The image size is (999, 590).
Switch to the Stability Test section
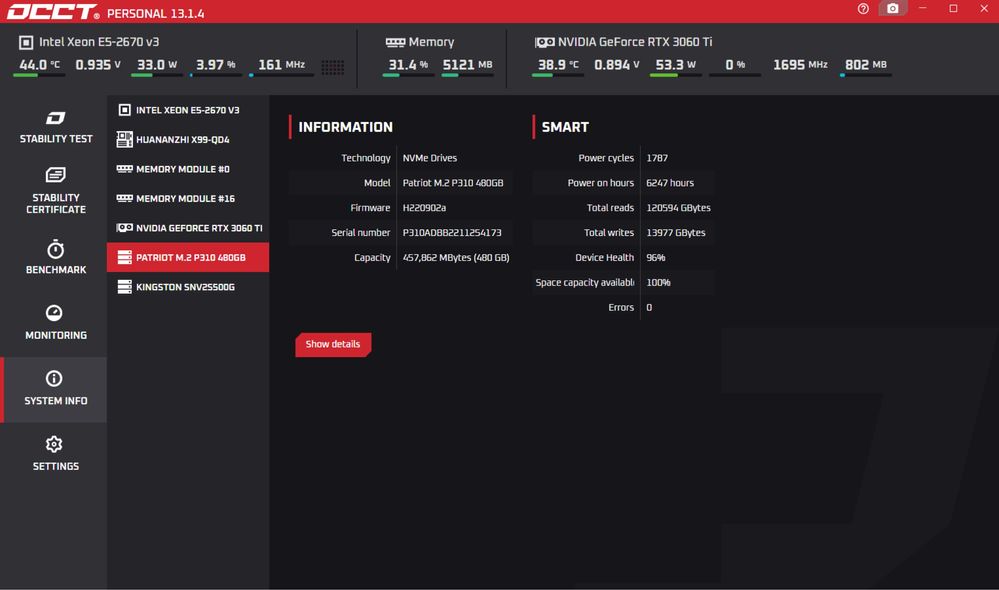pyautogui.click(x=56, y=139)
